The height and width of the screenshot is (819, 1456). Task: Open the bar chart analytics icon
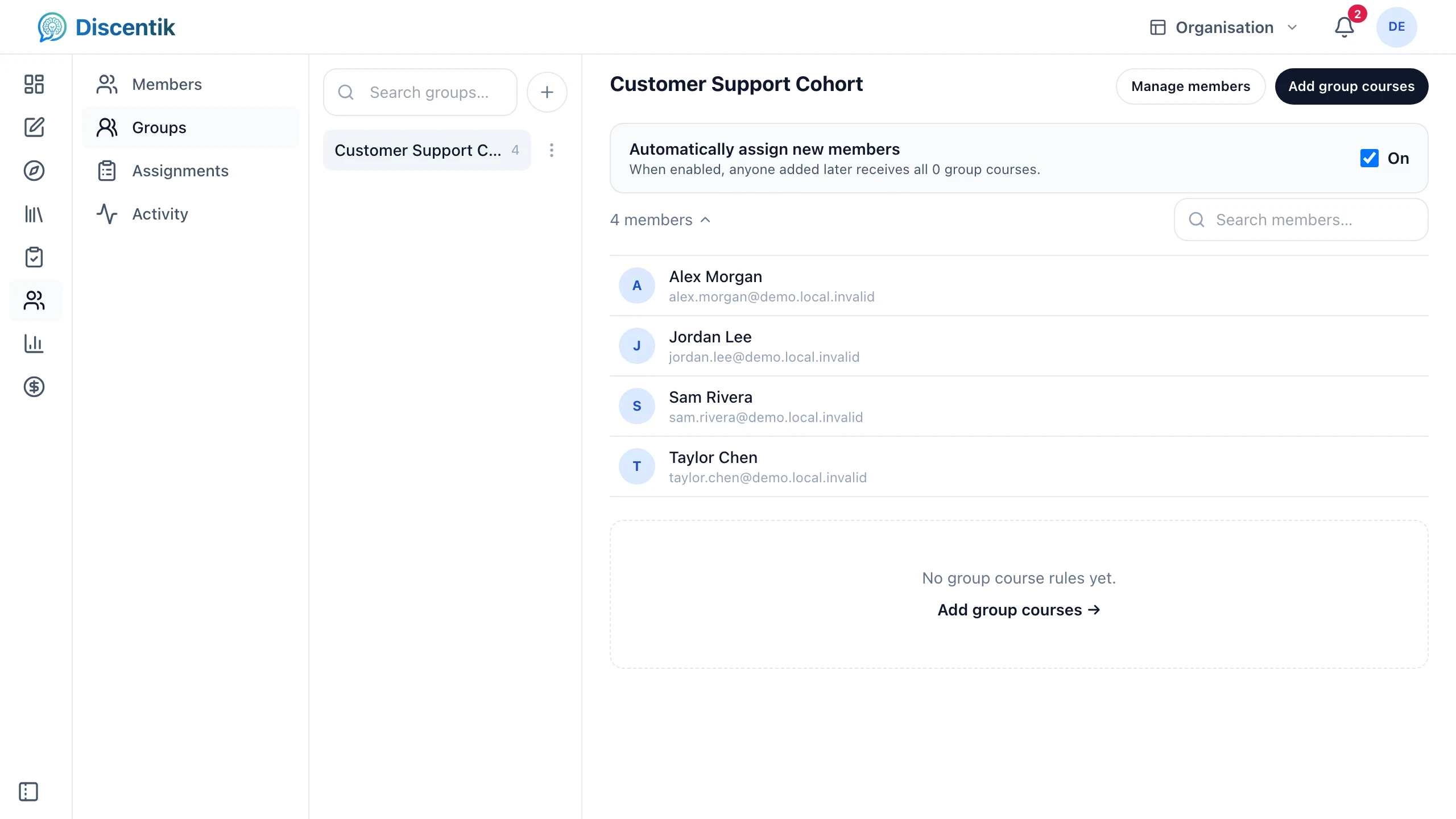pos(34,344)
